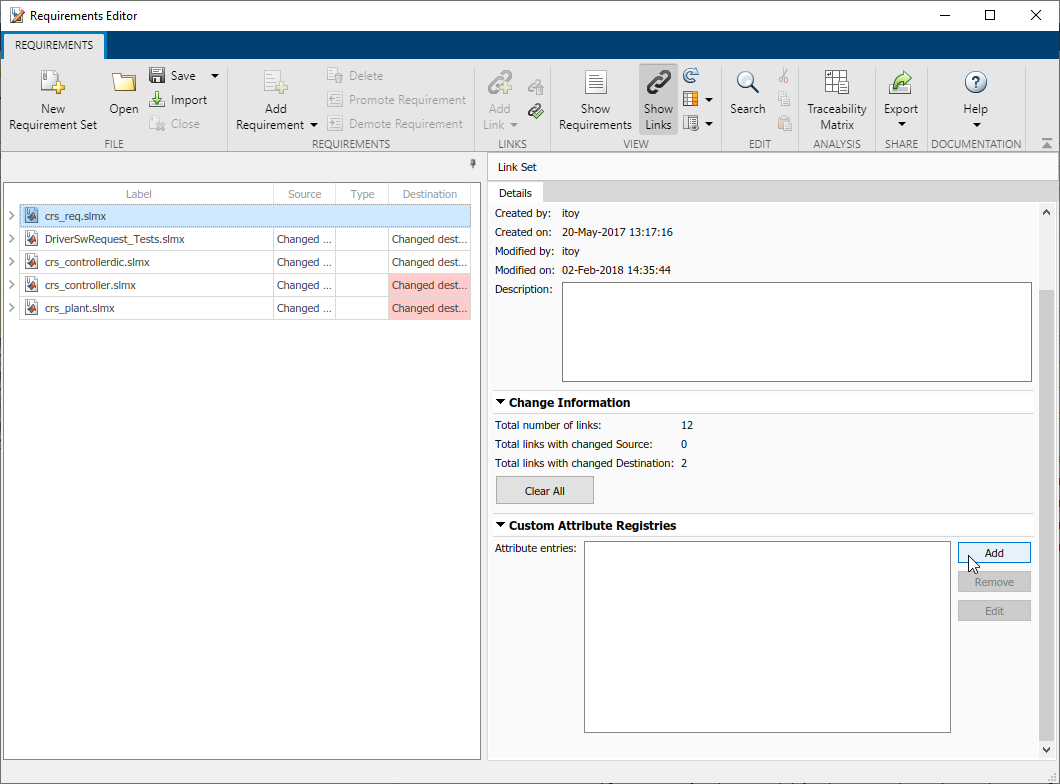Switch to the REQUIREMENTS ribbon tab
This screenshot has width=1060, height=784.
(53, 45)
